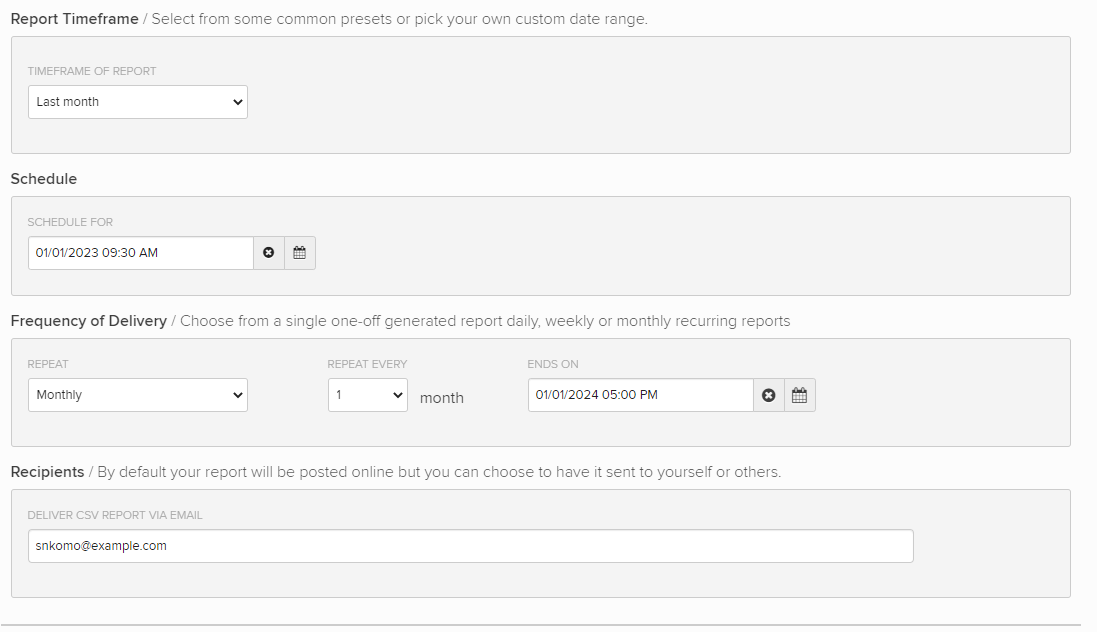Viewport: 1097px width, 632px height.
Task: Open the Repeat Every interval dropdown
Action: pyautogui.click(x=367, y=395)
